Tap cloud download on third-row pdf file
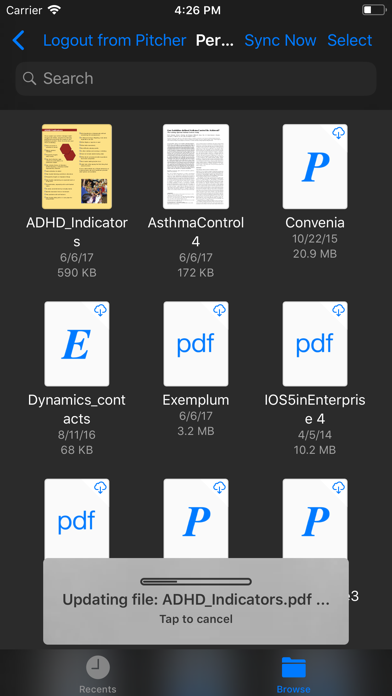 tap(101, 487)
